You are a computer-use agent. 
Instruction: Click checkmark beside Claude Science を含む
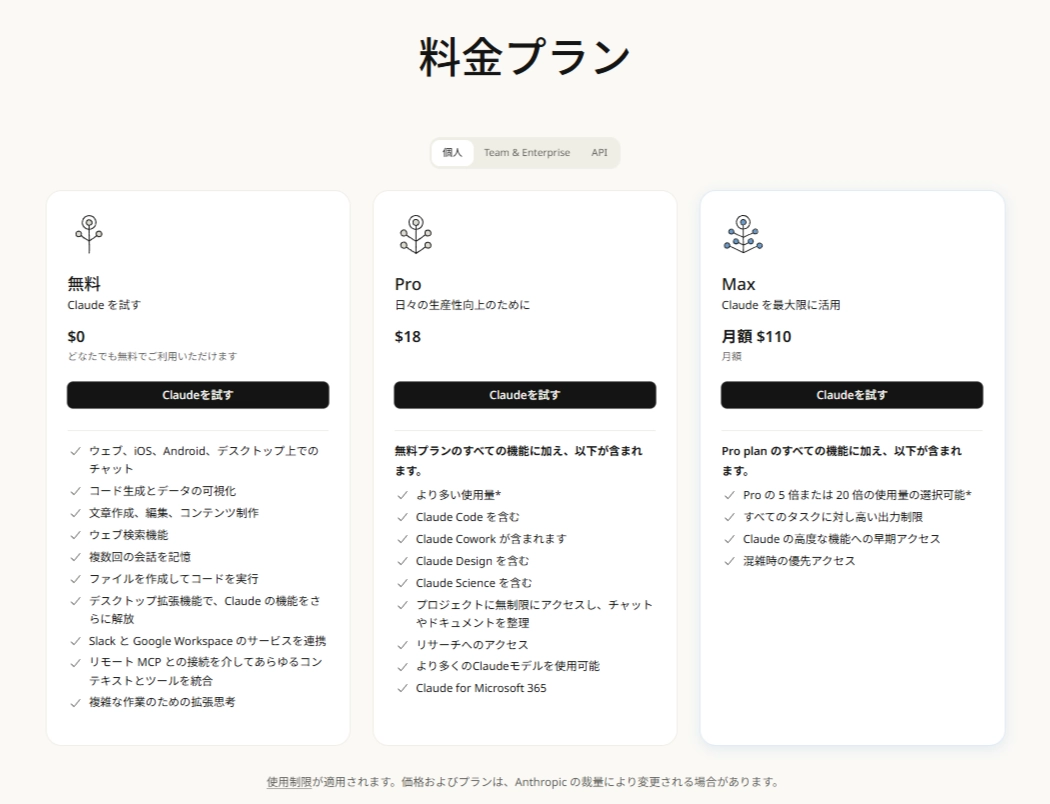pos(402,584)
